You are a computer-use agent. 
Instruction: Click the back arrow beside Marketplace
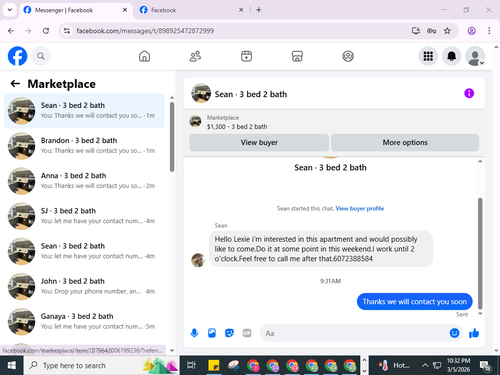tap(15, 84)
